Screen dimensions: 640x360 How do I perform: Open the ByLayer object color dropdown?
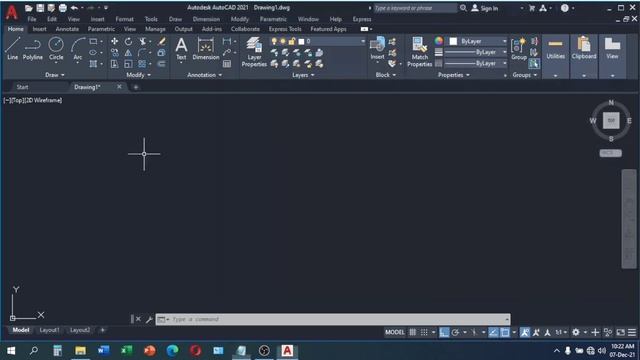click(x=505, y=41)
